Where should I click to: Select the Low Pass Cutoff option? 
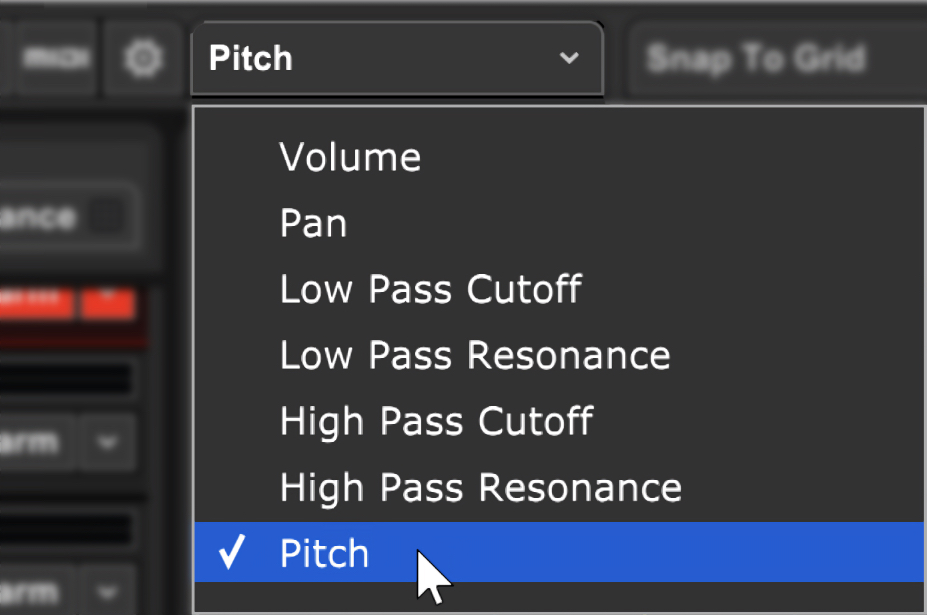coord(559,289)
